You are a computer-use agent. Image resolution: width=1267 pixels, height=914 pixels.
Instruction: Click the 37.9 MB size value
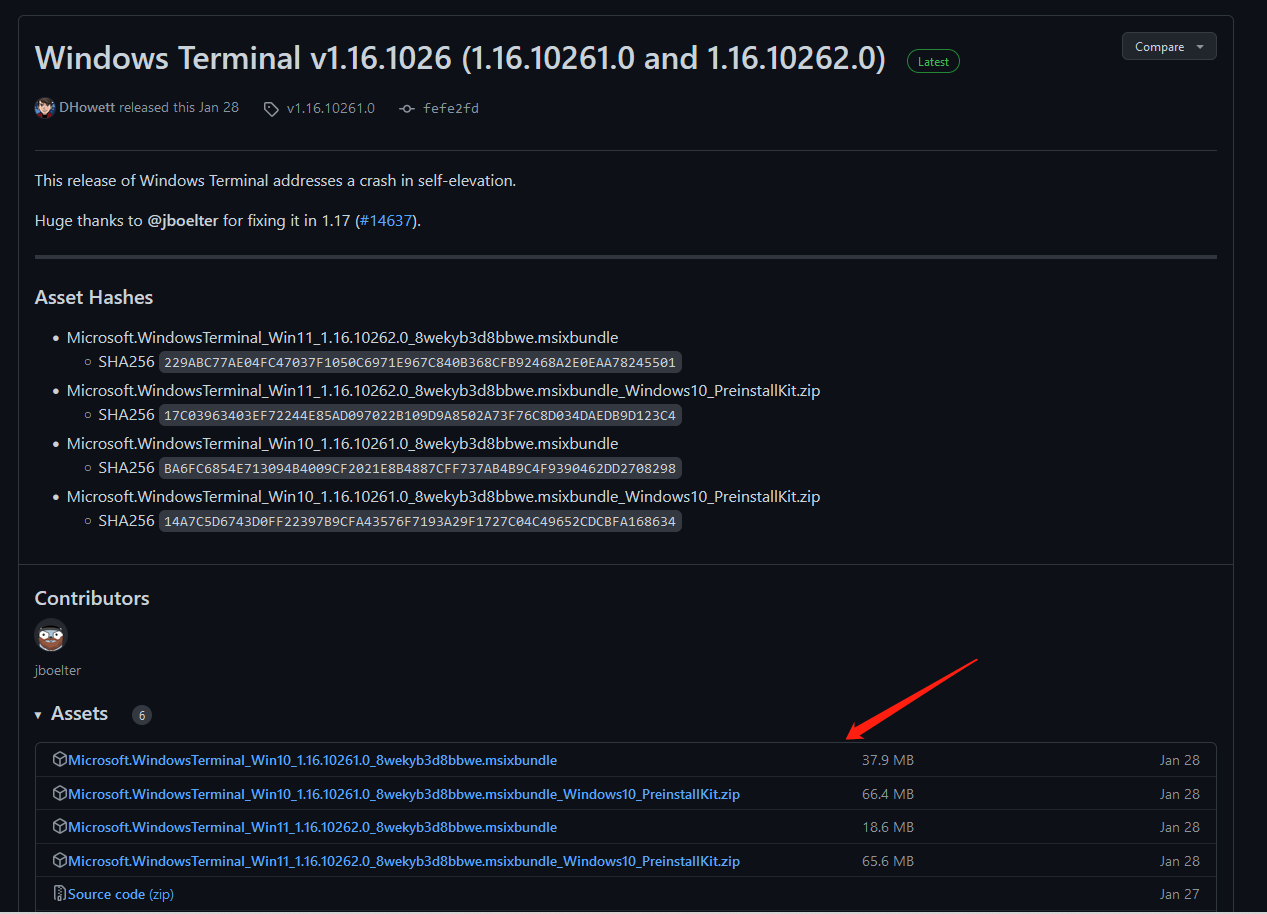click(x=888, y=760)
